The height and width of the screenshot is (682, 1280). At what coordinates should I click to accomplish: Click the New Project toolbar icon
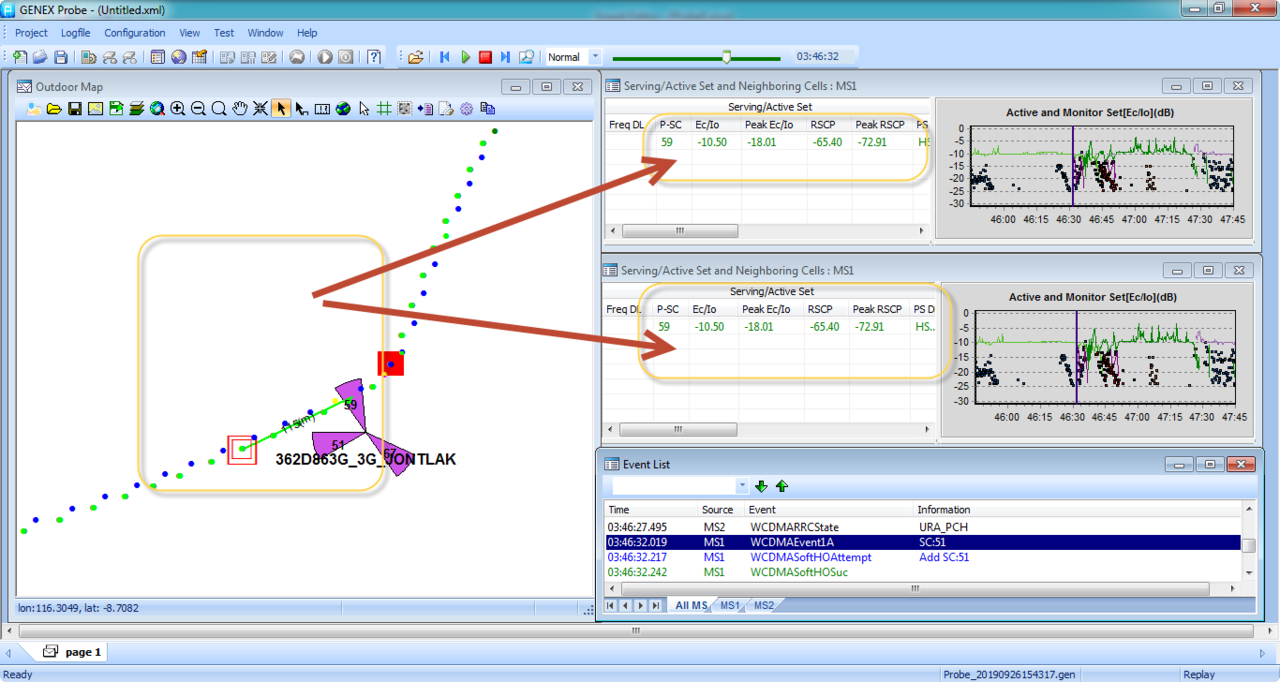click(x=20, y=57)
